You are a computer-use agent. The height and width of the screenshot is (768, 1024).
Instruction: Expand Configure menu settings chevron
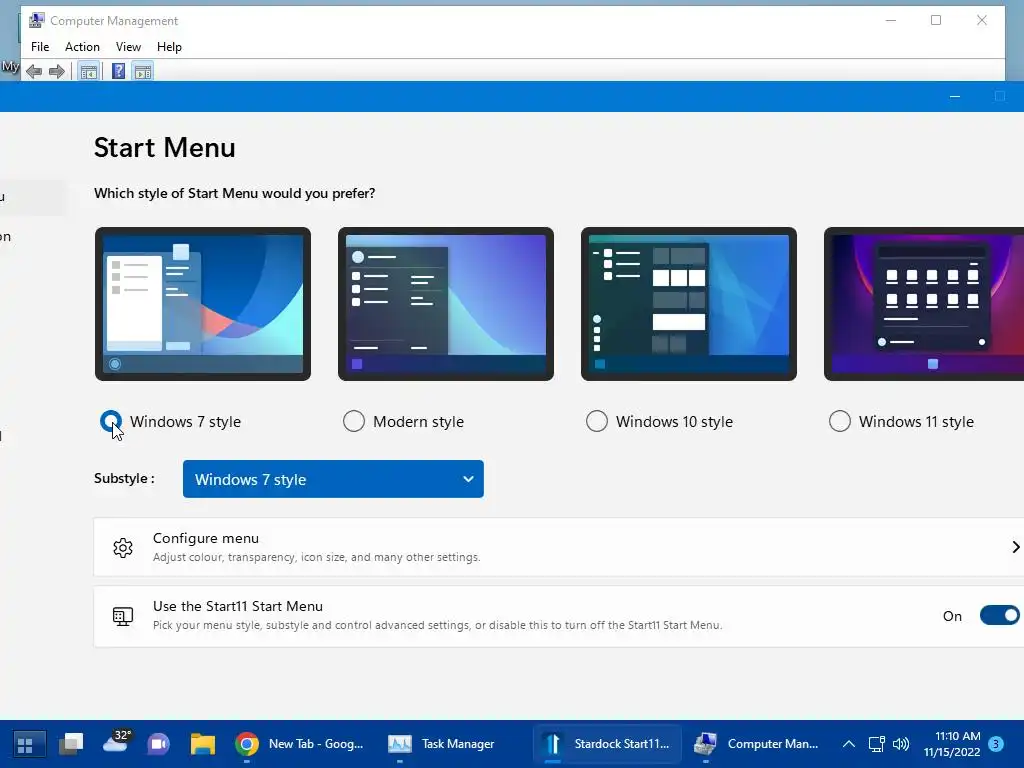pyautogui.click(x=1016, y=547)
